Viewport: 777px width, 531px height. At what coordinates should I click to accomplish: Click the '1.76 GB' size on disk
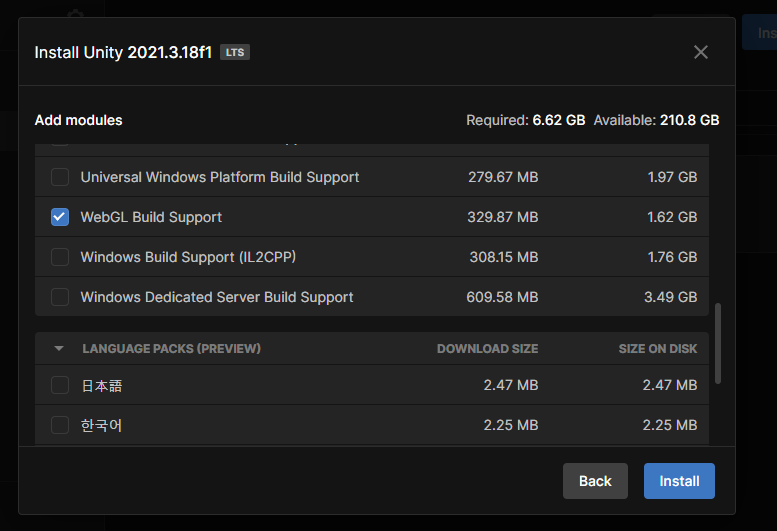point(672,257)
